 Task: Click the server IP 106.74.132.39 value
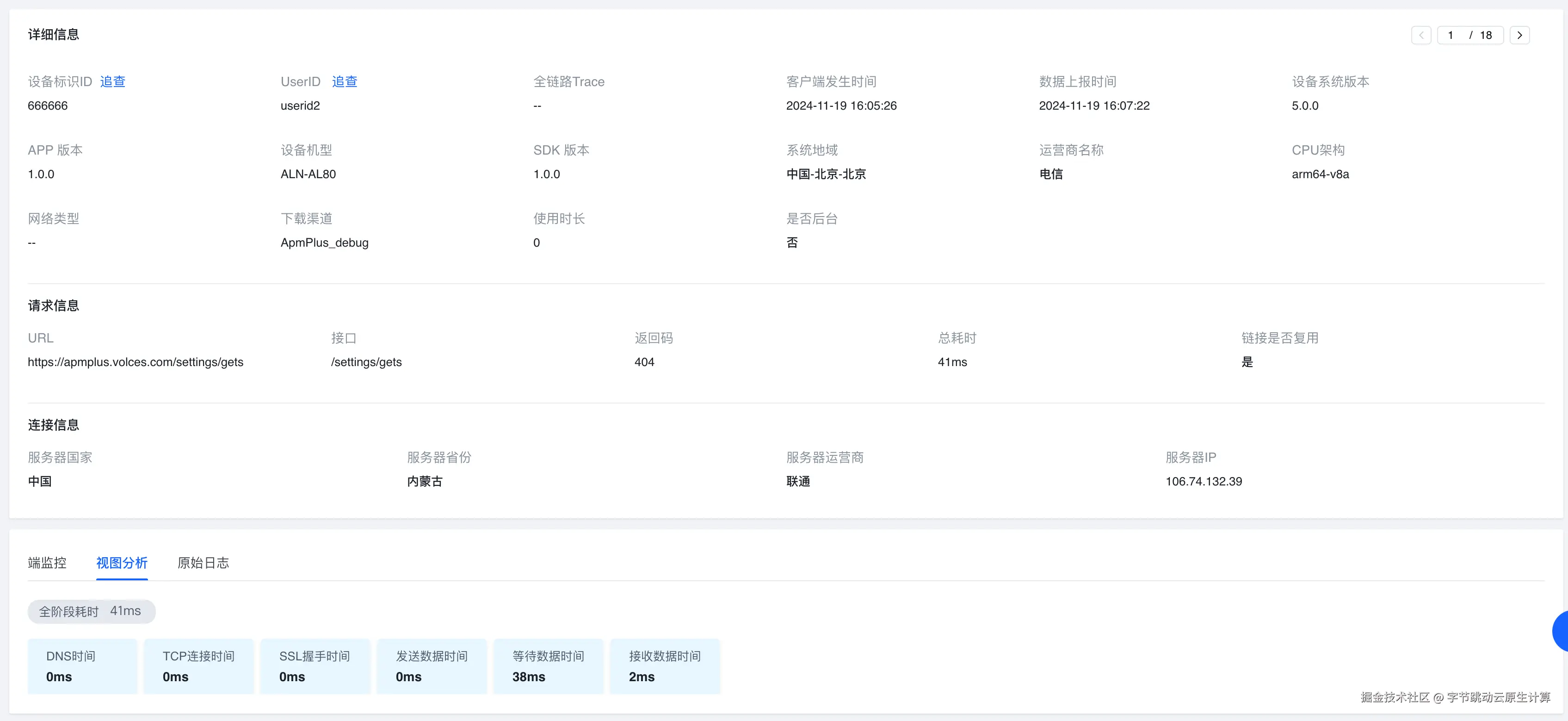pyautogui.click(x=1204, y=482)
